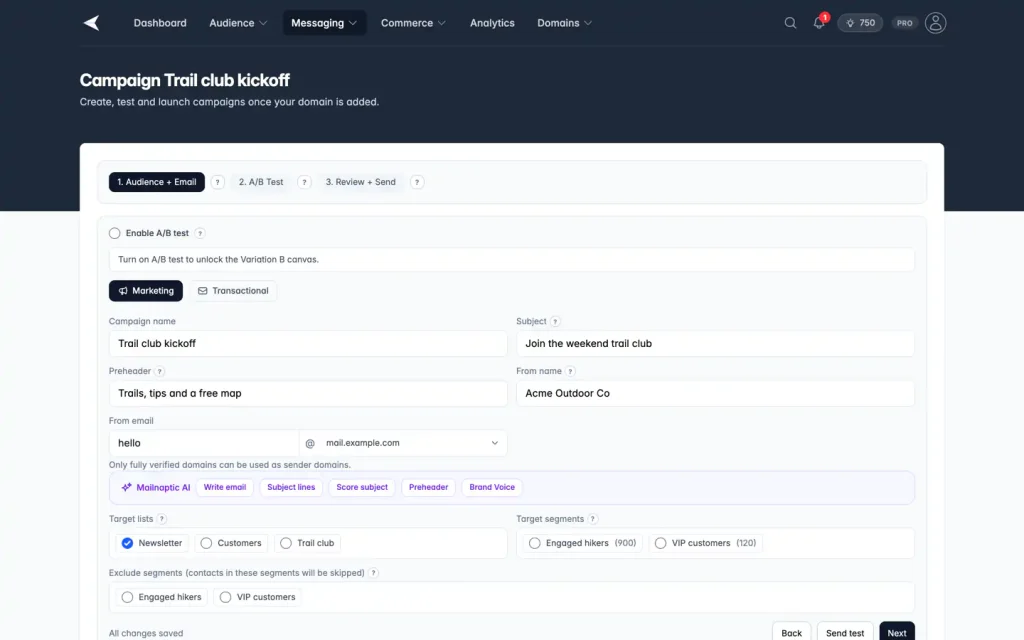The width and height of the screenshot is (1024, 640).
Task: Click help icon beside Enable A/B test
Action: [200, 233]
